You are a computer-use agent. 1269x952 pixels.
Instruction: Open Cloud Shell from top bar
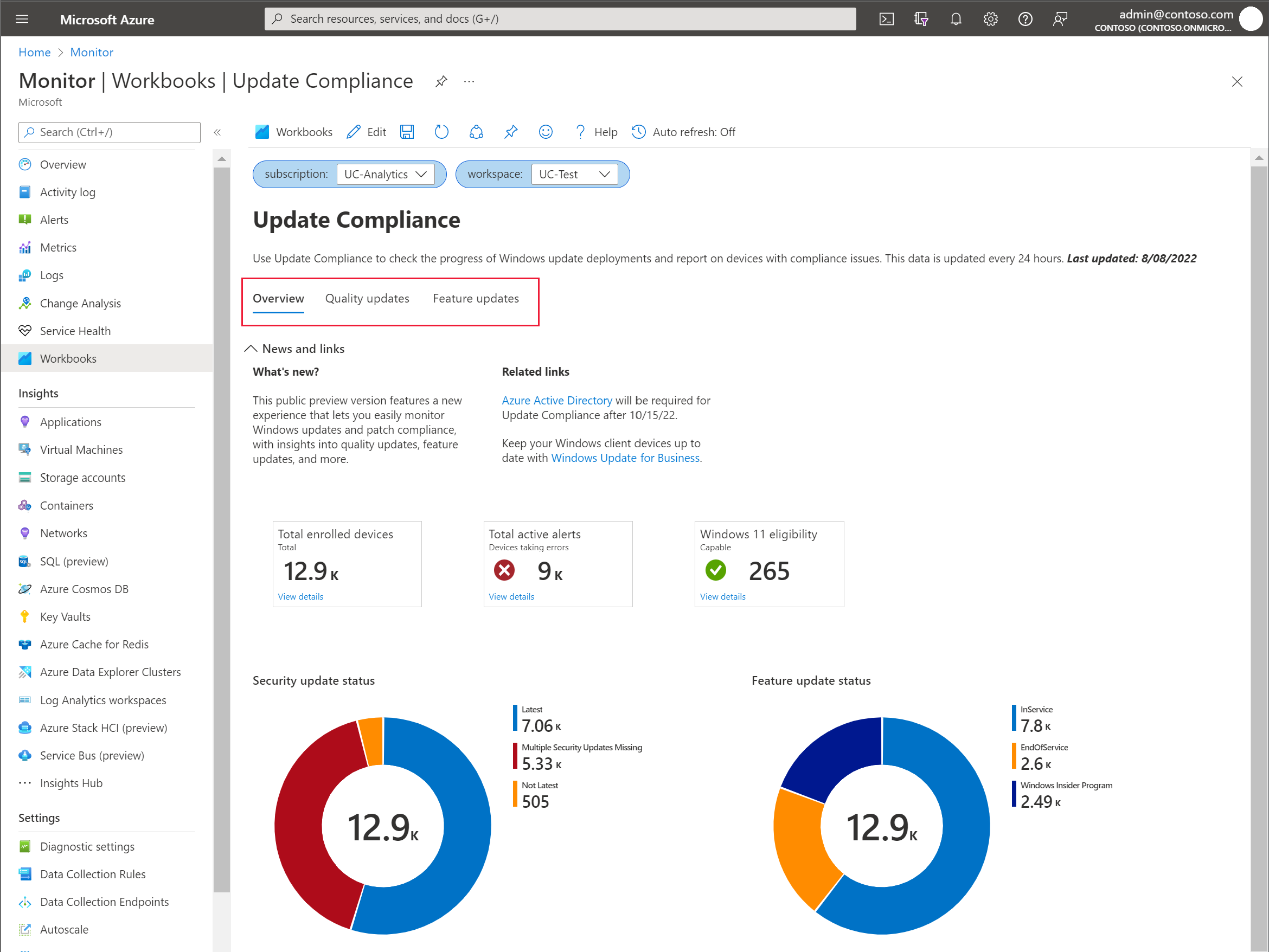(x=886, y=19)
